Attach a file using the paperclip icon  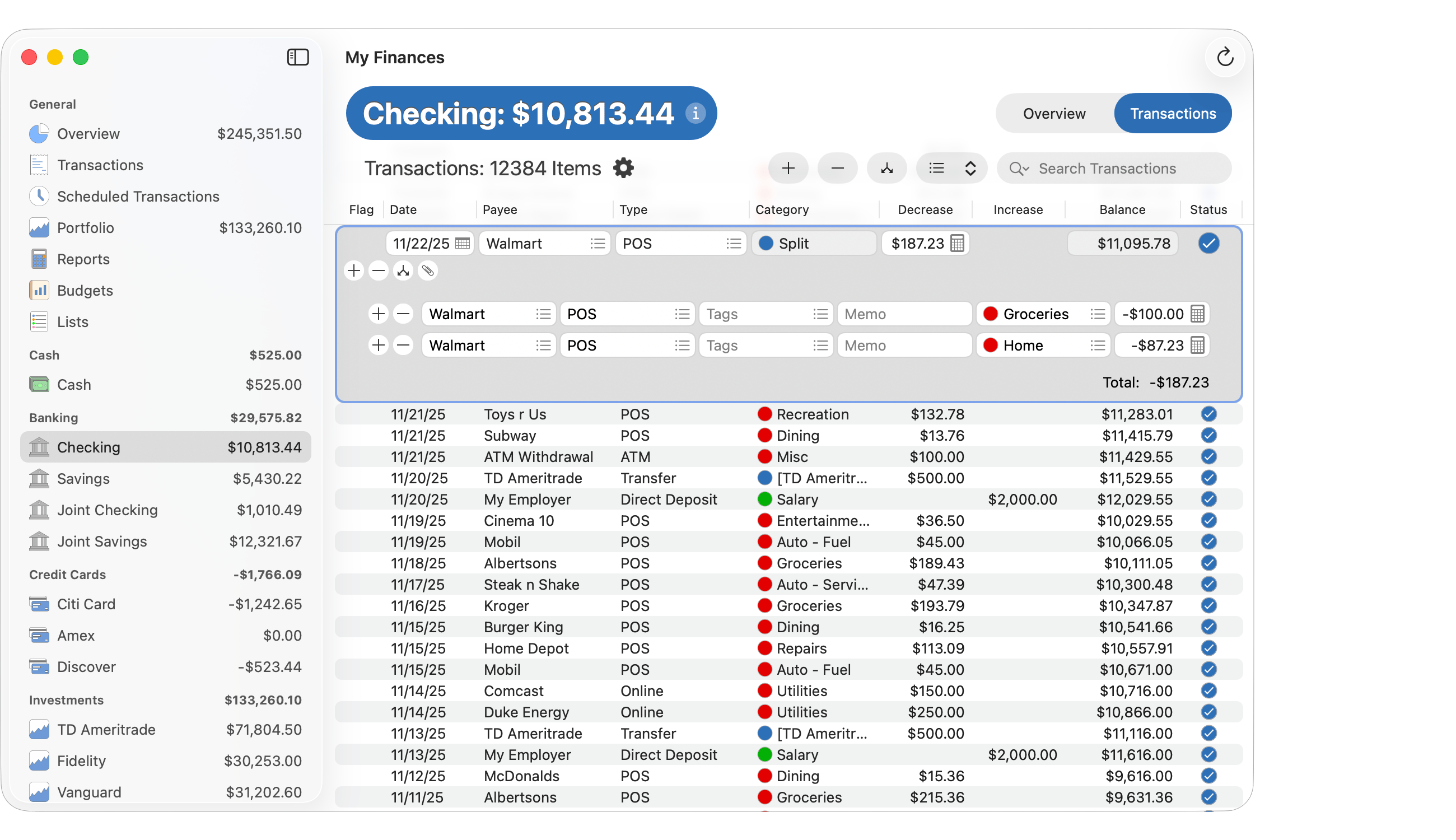pyautogui.click(x=427, y=270)
